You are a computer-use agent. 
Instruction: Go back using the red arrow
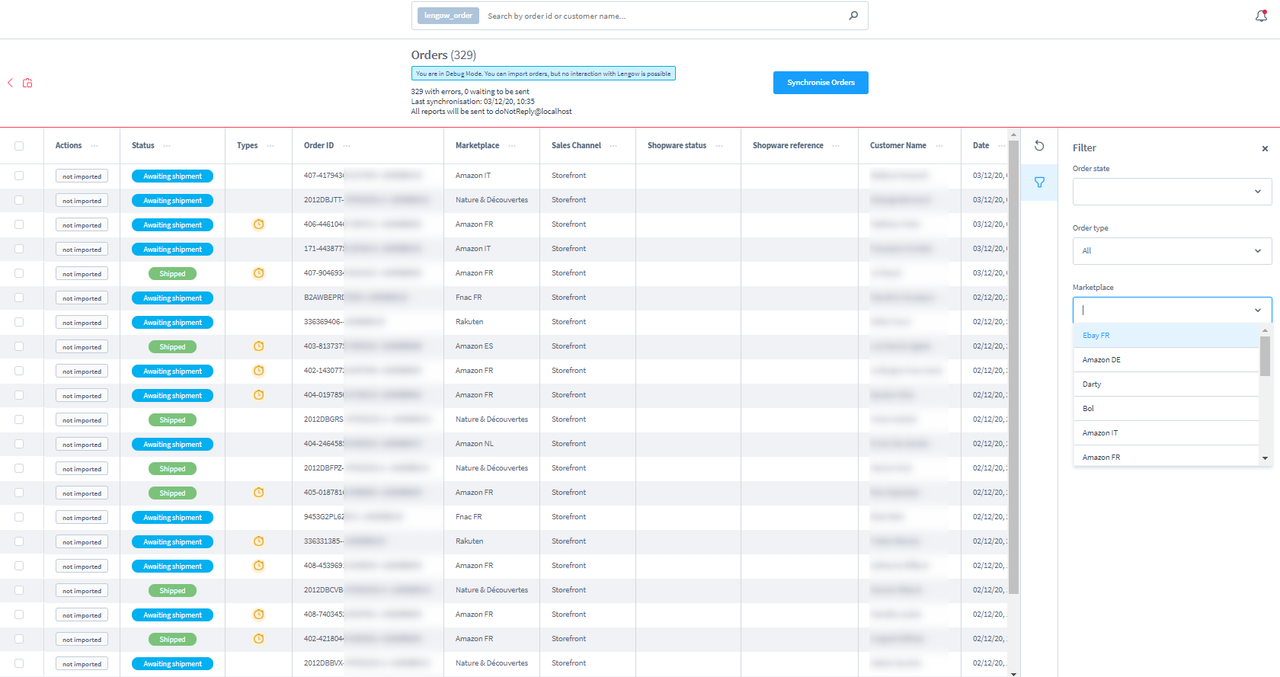tap(10, 83)
